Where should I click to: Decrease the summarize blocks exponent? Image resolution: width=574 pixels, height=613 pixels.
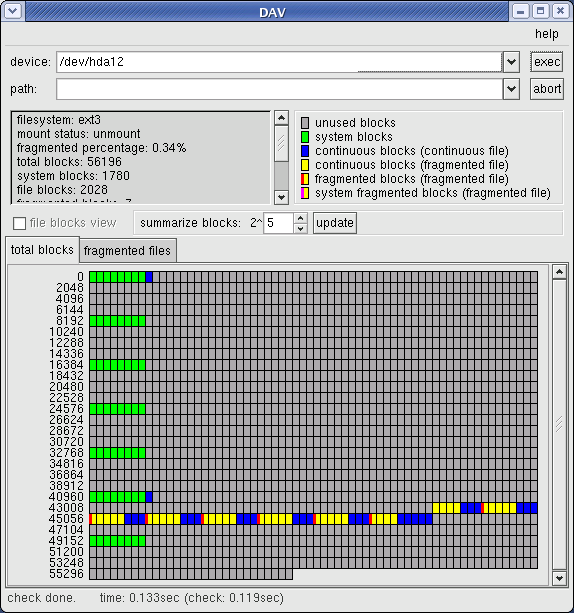click(300, 229)
